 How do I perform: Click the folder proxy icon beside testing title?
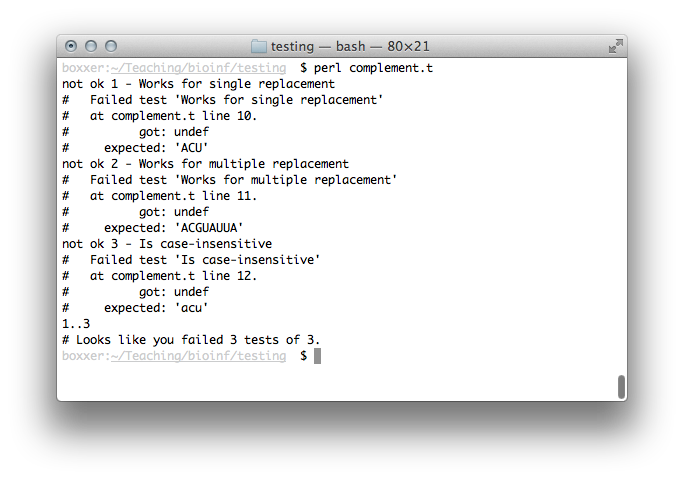point(258,46)
